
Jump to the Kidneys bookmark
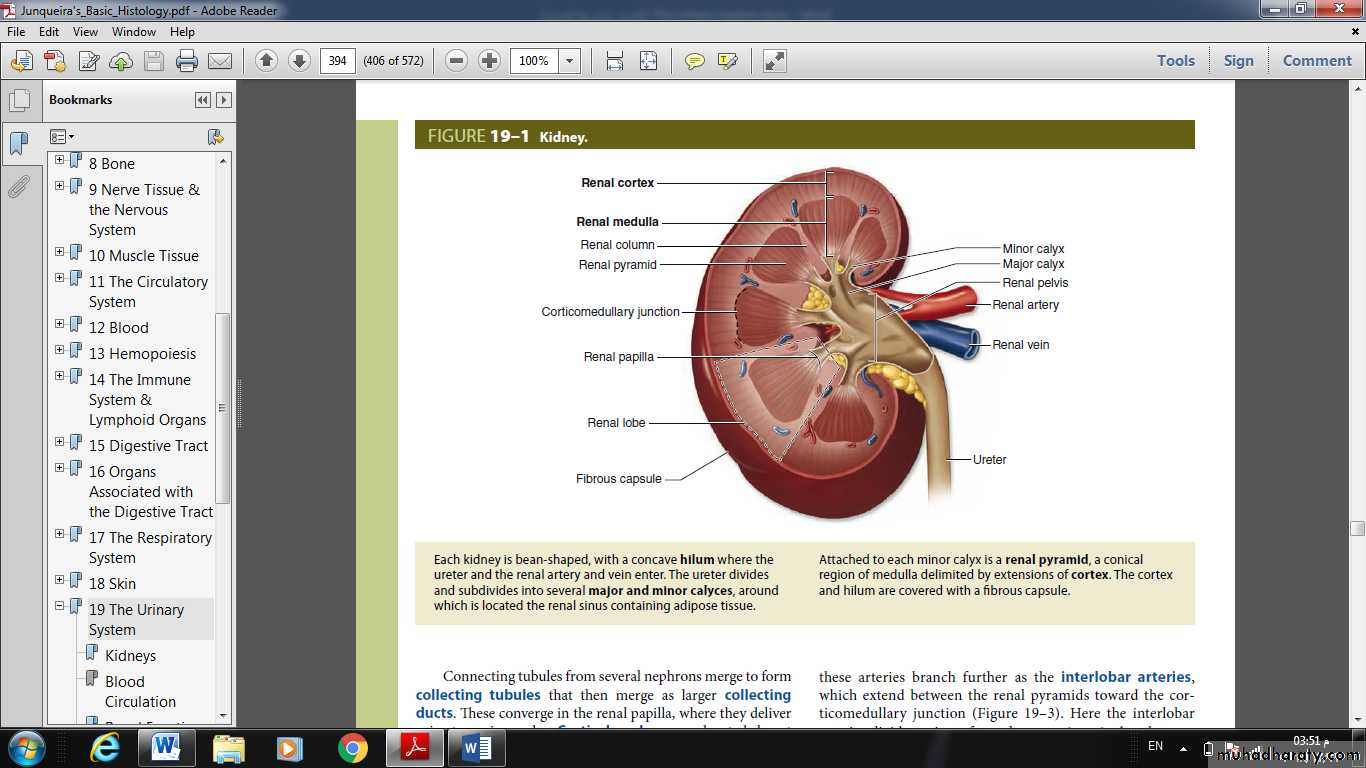[130, 656]
